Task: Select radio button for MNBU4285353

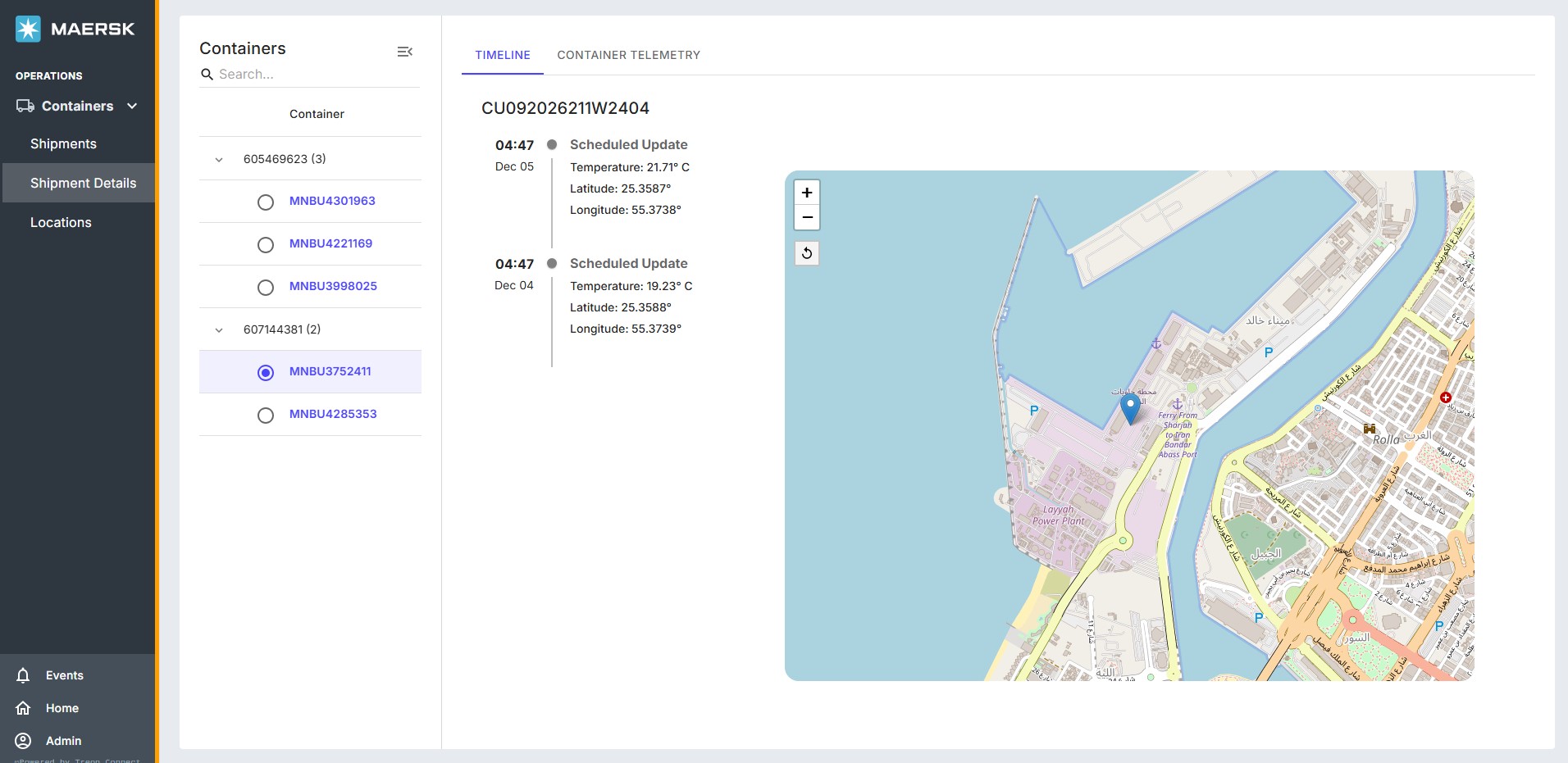Action: coord(266,416)
